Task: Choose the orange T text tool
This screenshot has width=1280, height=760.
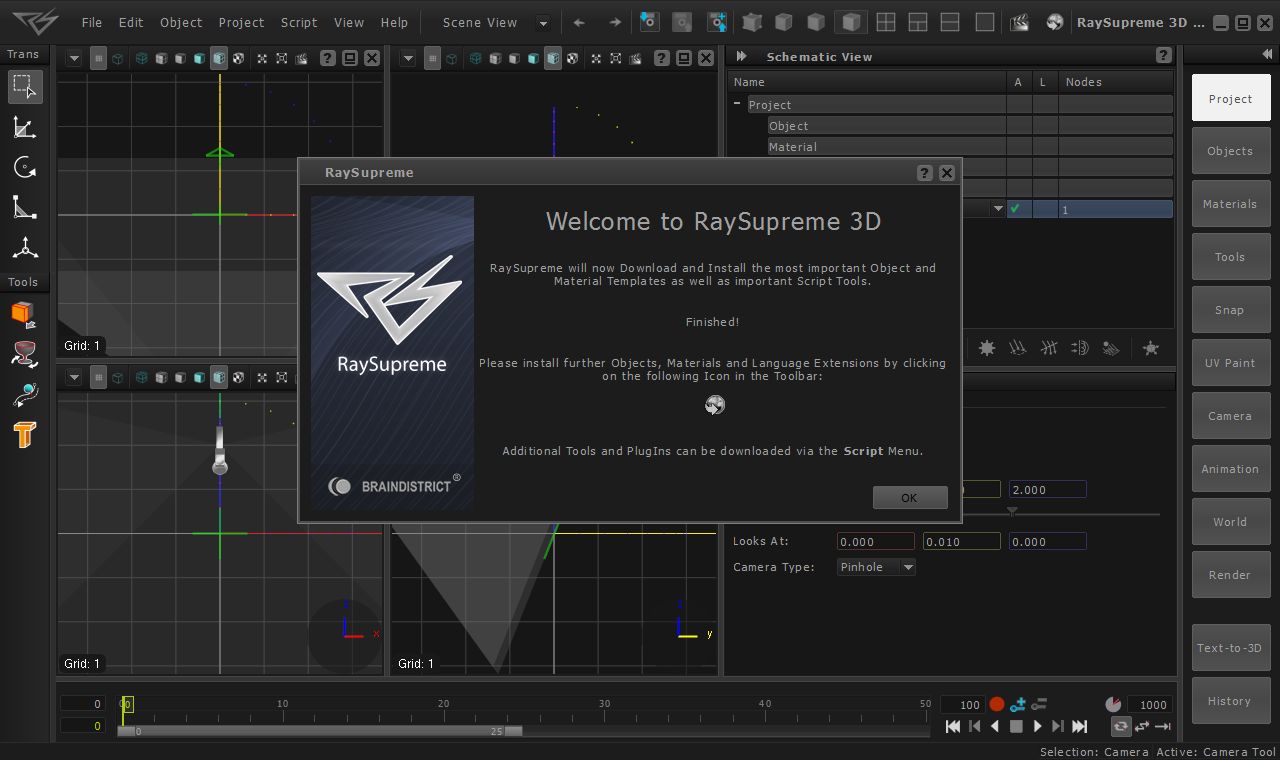Action: (x=24, y=434)
